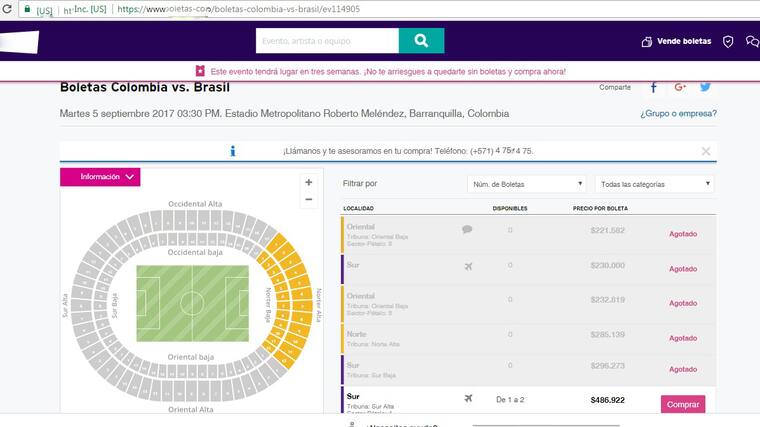Sort by the Precio por boleta column

coord(600,208)
